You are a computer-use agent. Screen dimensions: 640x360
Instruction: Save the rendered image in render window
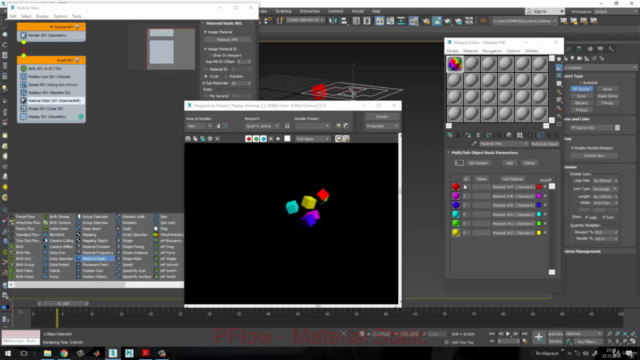188,139
